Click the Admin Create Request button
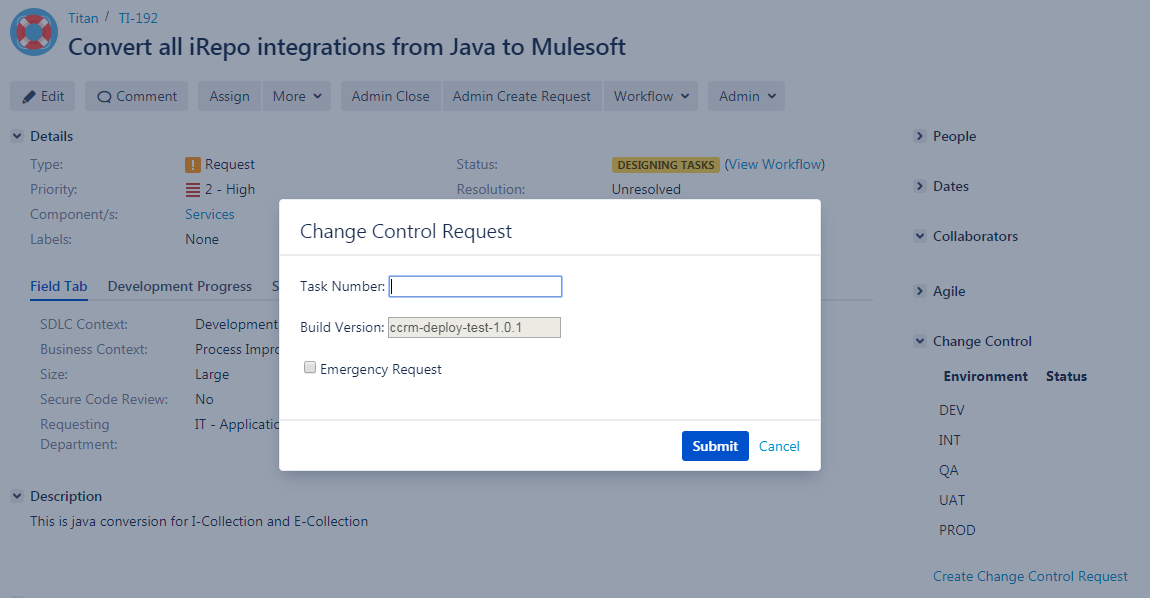This screenshot has height=598, width=1150. click(521, 96)
